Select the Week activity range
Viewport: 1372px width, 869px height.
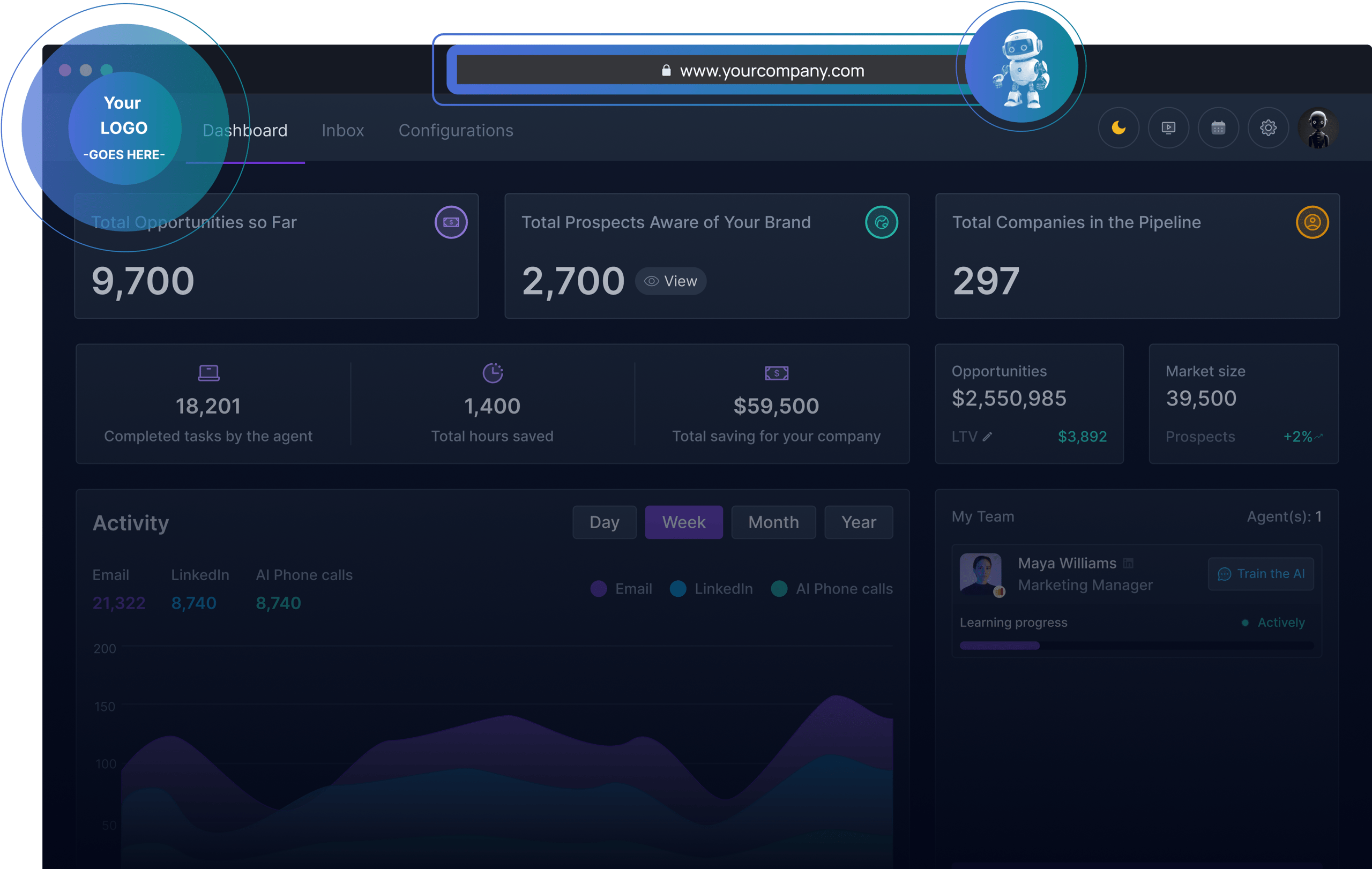tap(684, 522)
